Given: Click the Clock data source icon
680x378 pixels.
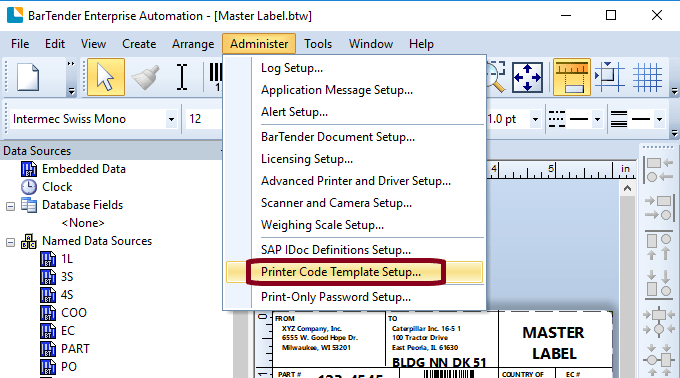Looking at the screenshot, I should coord(29,187).
